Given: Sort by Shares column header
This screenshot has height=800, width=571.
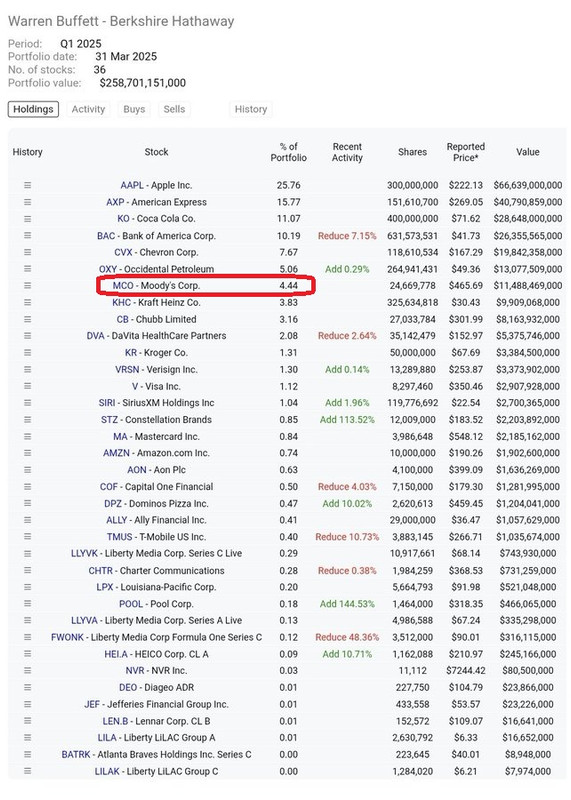Looking at the screenshot, I should [x=412, y=152].
